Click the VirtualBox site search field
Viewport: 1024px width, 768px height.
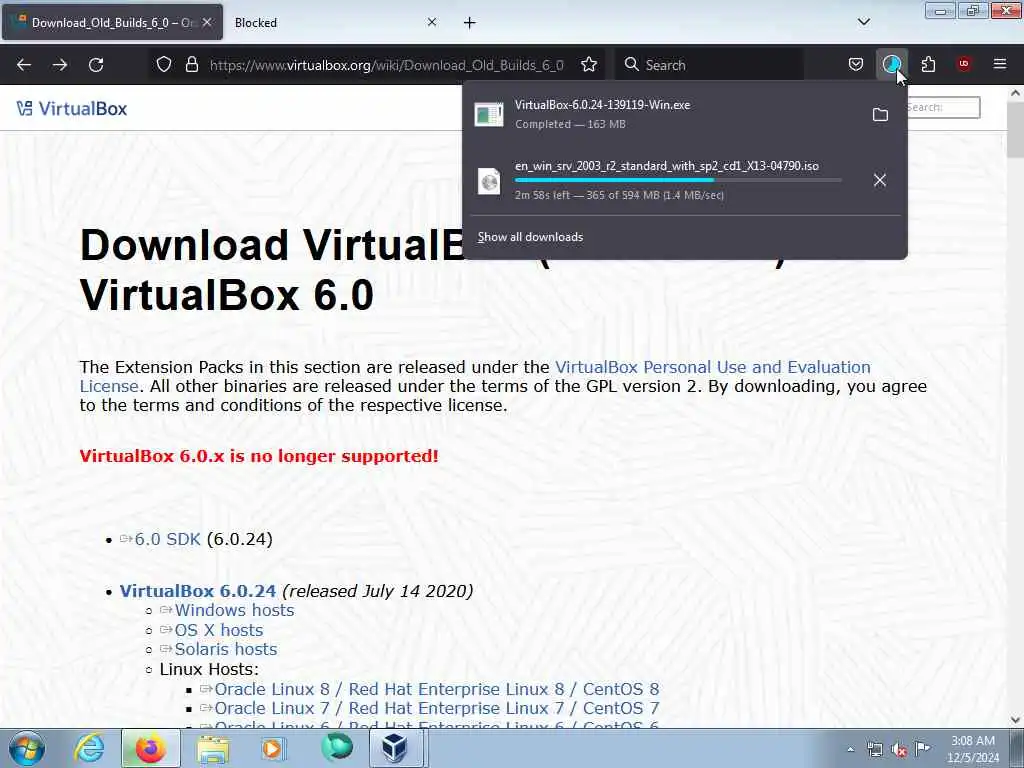(943, 108)
